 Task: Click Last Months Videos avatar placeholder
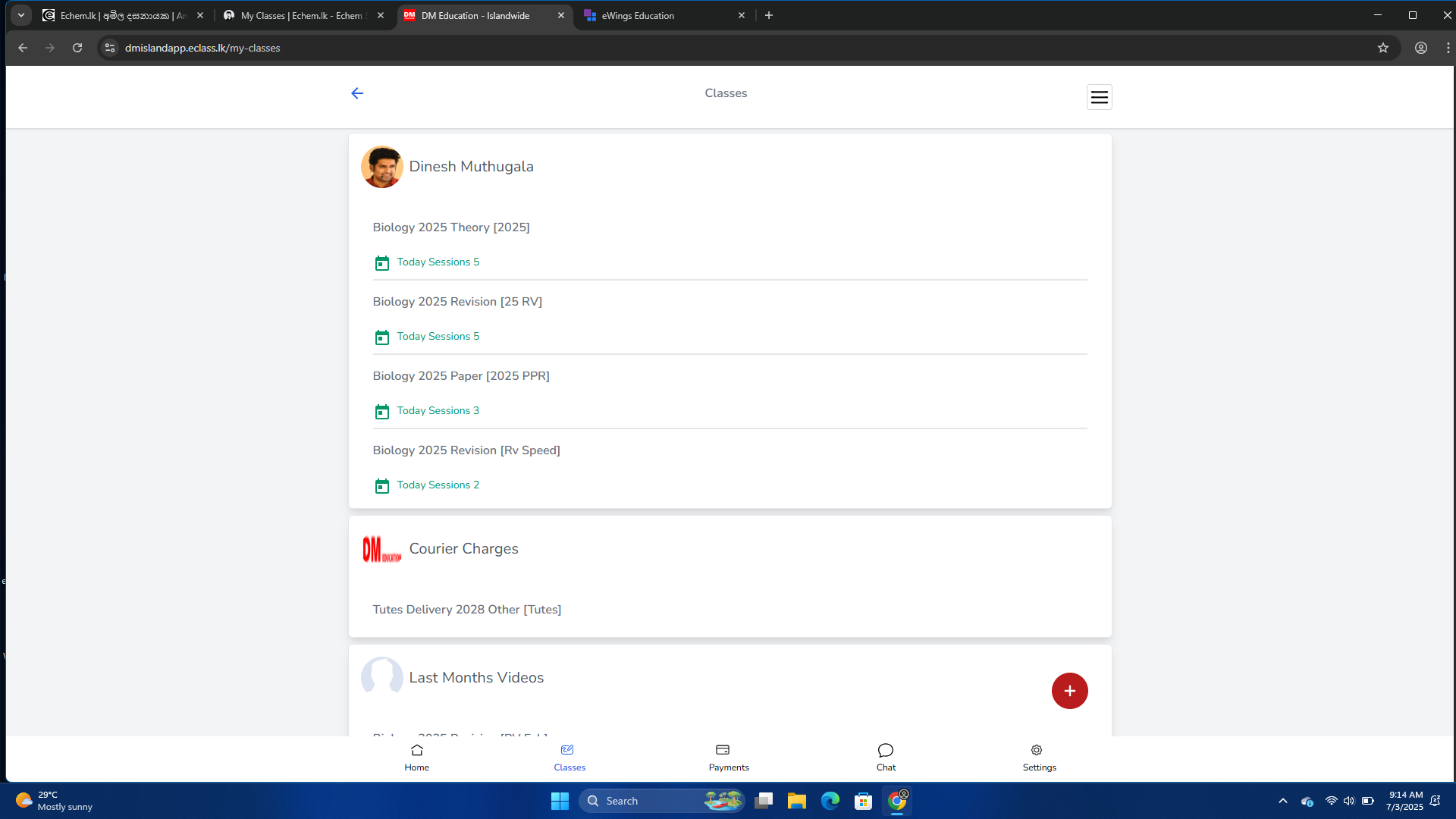click(x=382, y=676)
